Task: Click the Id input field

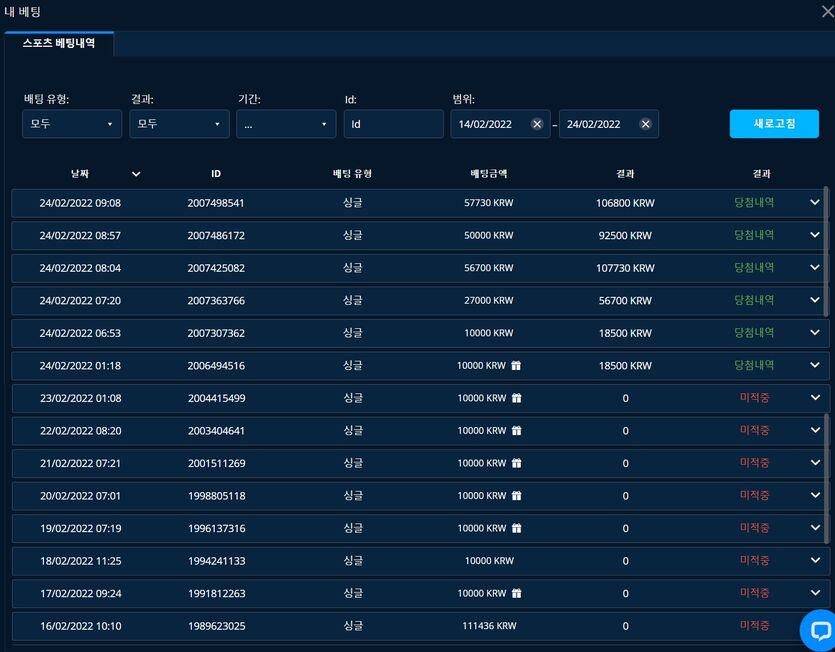Action: 394,124
